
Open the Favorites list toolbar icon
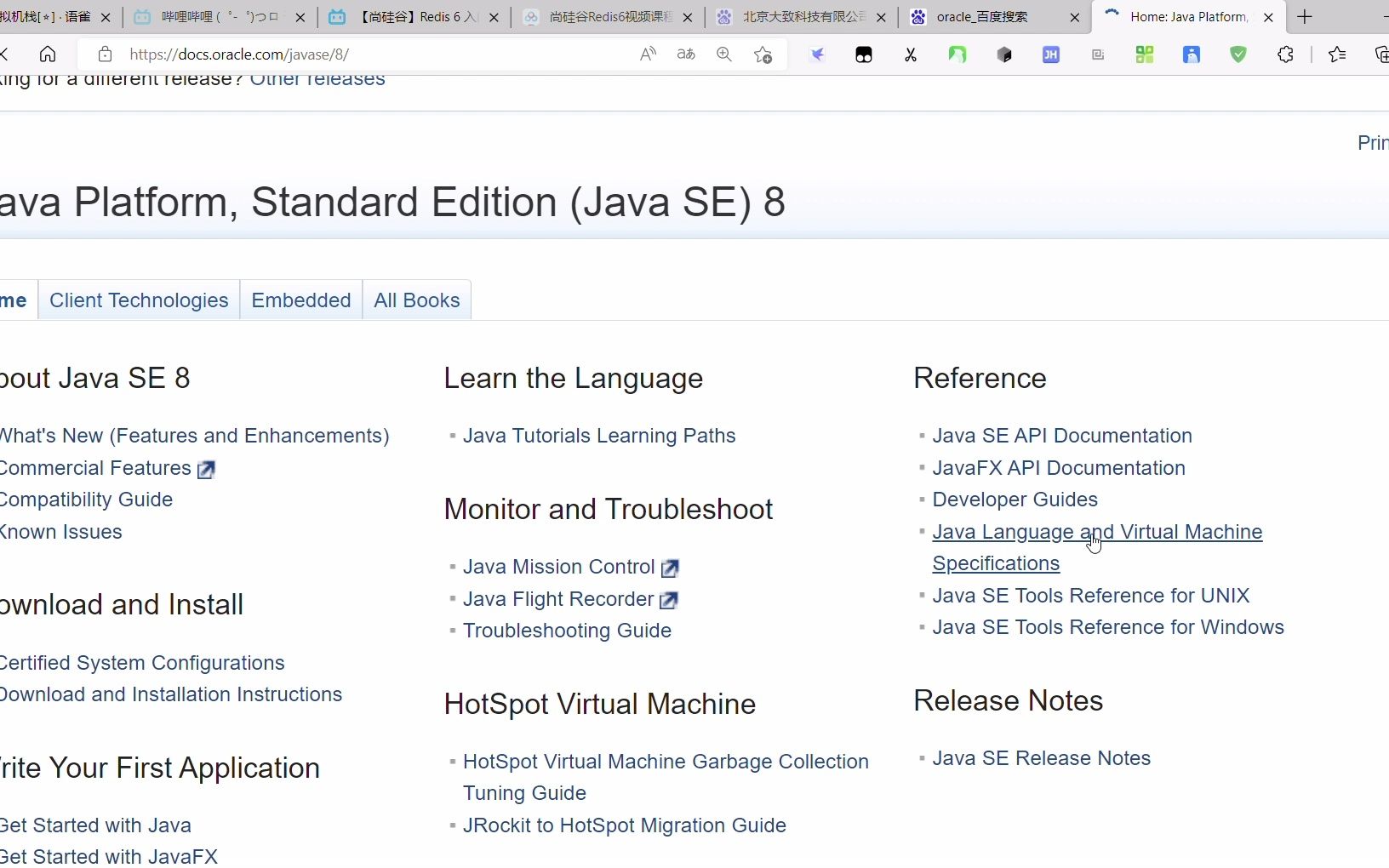point(1337,54)
